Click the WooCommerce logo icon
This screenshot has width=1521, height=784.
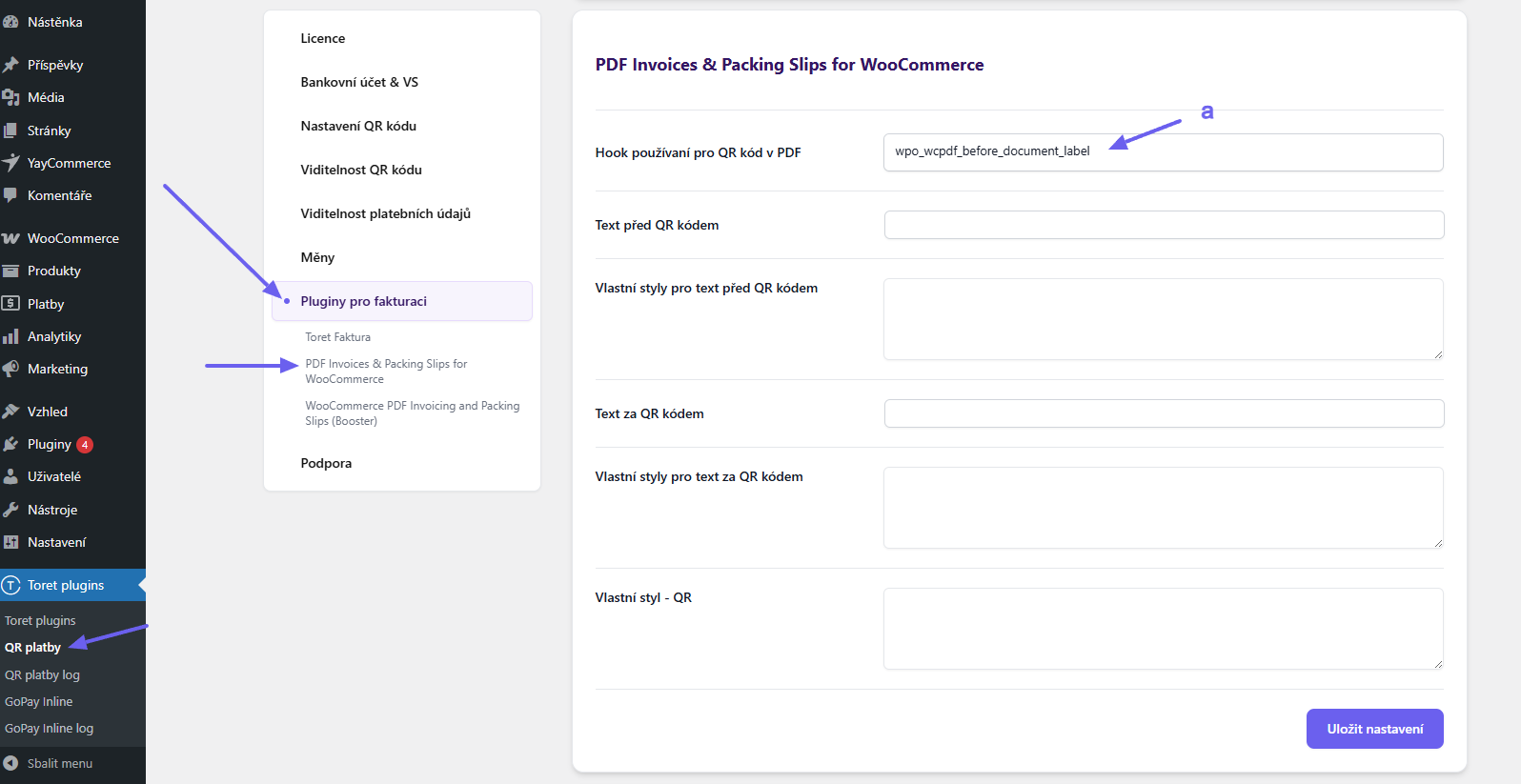pyautogui.click(x=10, y=238)
